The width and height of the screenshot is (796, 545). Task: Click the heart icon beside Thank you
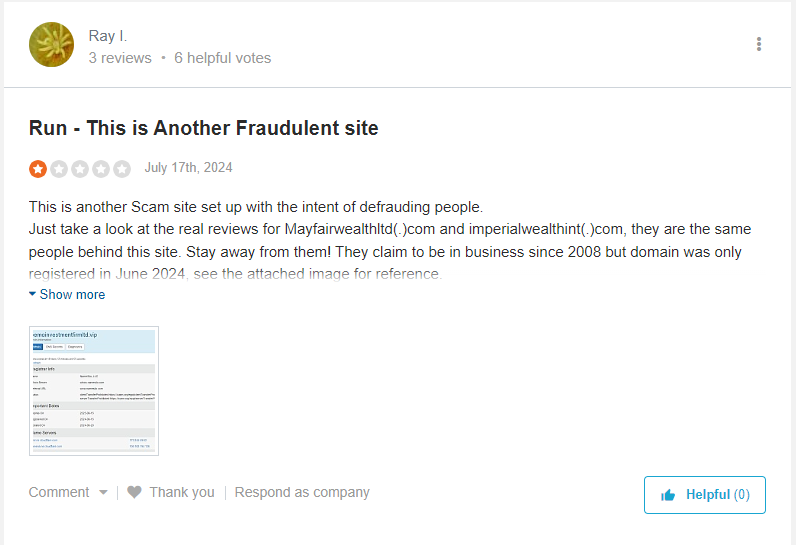click(135, 492)
